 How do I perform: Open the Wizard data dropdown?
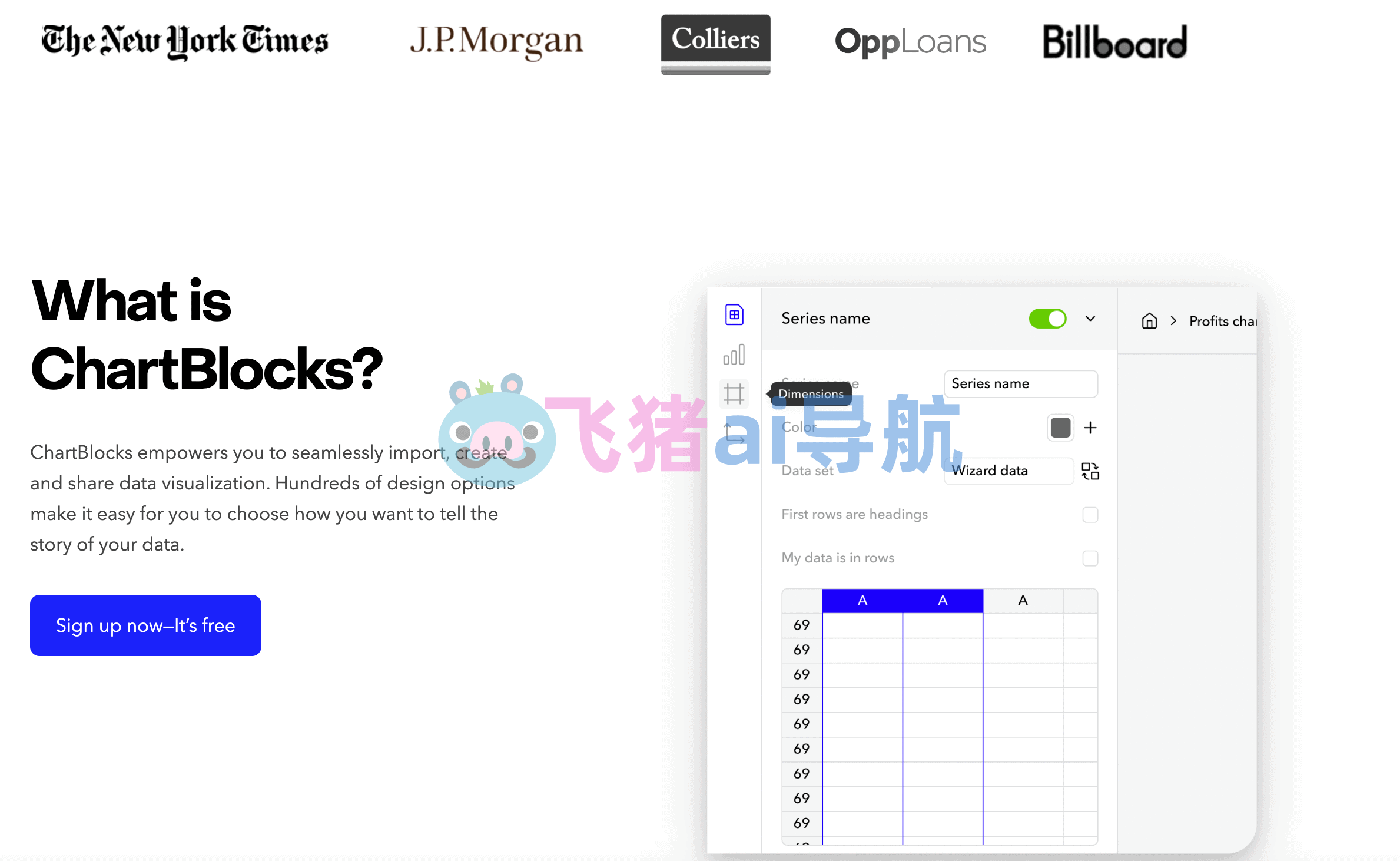click(1008, 471)
